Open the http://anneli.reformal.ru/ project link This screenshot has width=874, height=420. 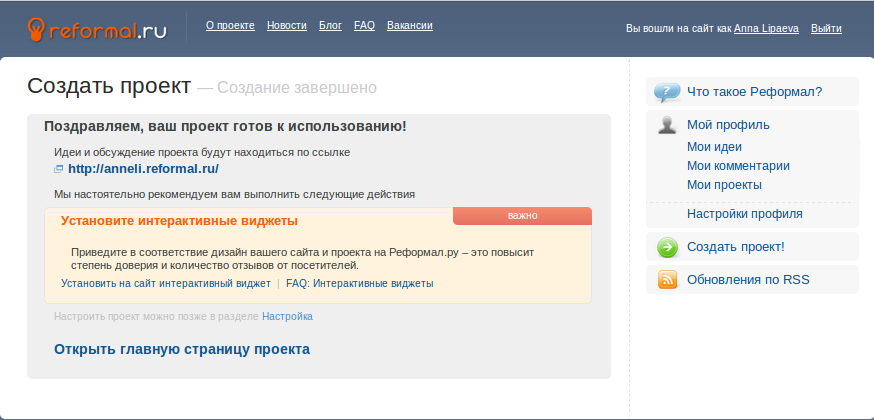pyautogui.click(x=143, y=169)
